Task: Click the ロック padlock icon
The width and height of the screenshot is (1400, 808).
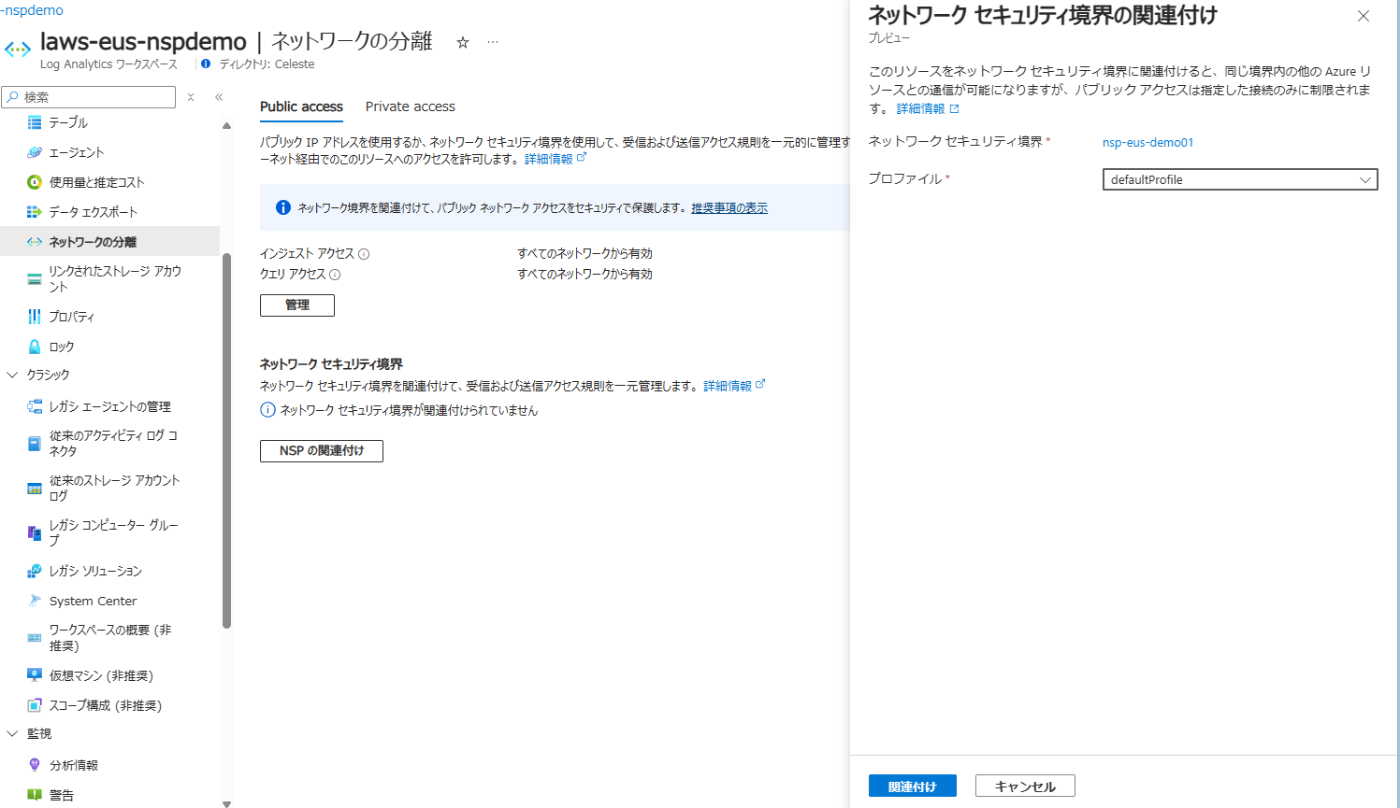Action: tap(34, 346)
